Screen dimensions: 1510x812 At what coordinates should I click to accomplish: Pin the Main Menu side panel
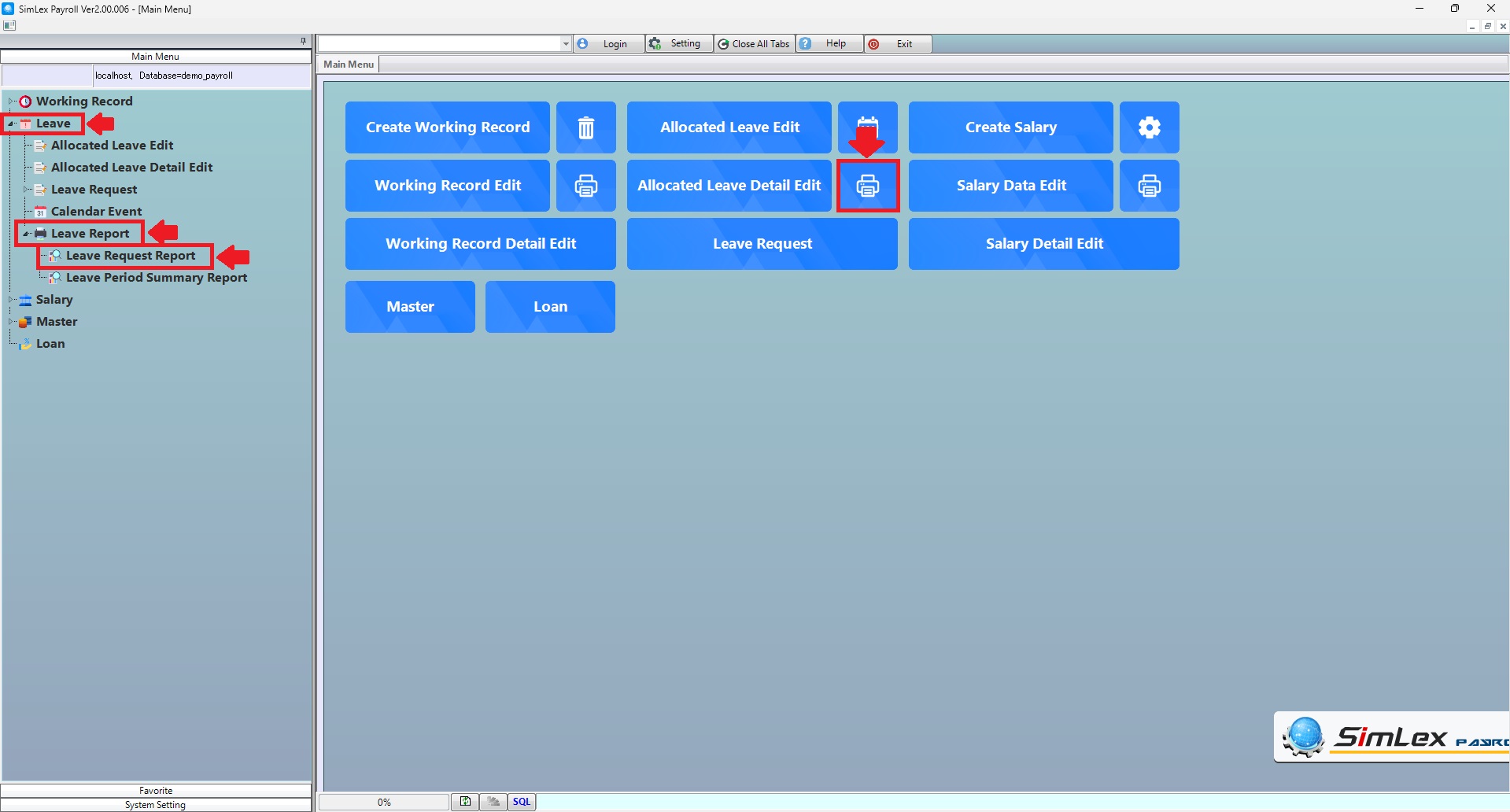[x=303, y=41]
